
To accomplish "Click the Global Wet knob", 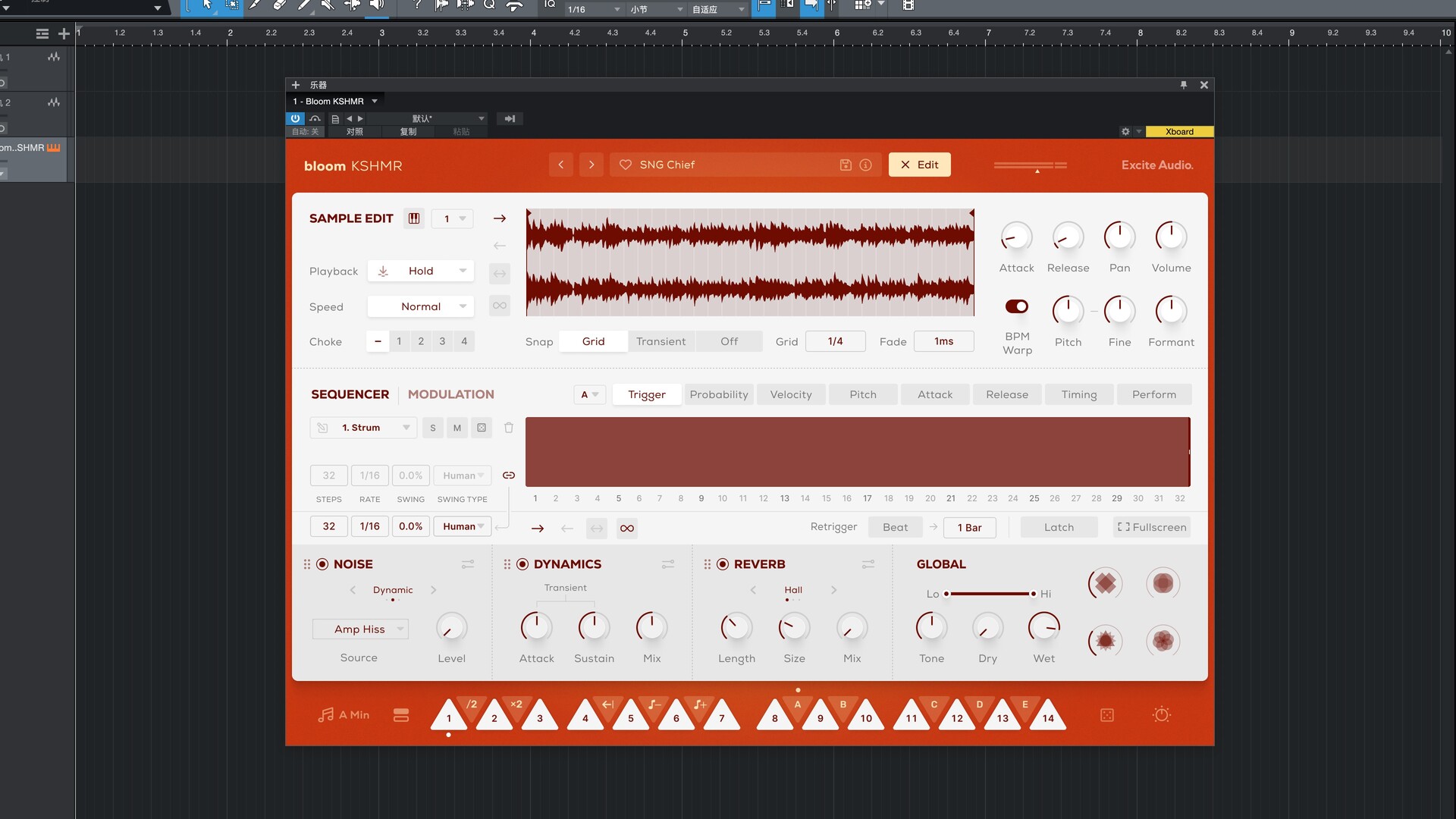I will click(x=1044, y=628).
